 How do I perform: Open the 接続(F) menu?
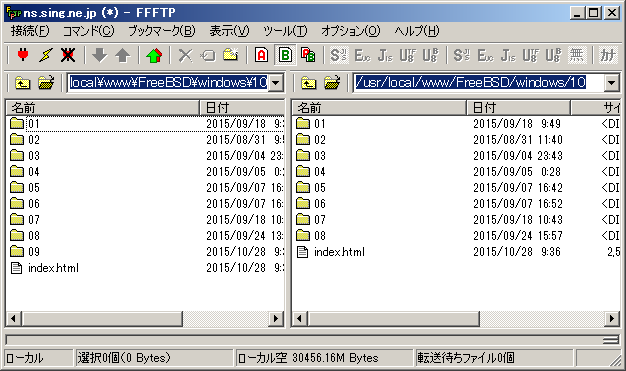click(x=30, y=31)
